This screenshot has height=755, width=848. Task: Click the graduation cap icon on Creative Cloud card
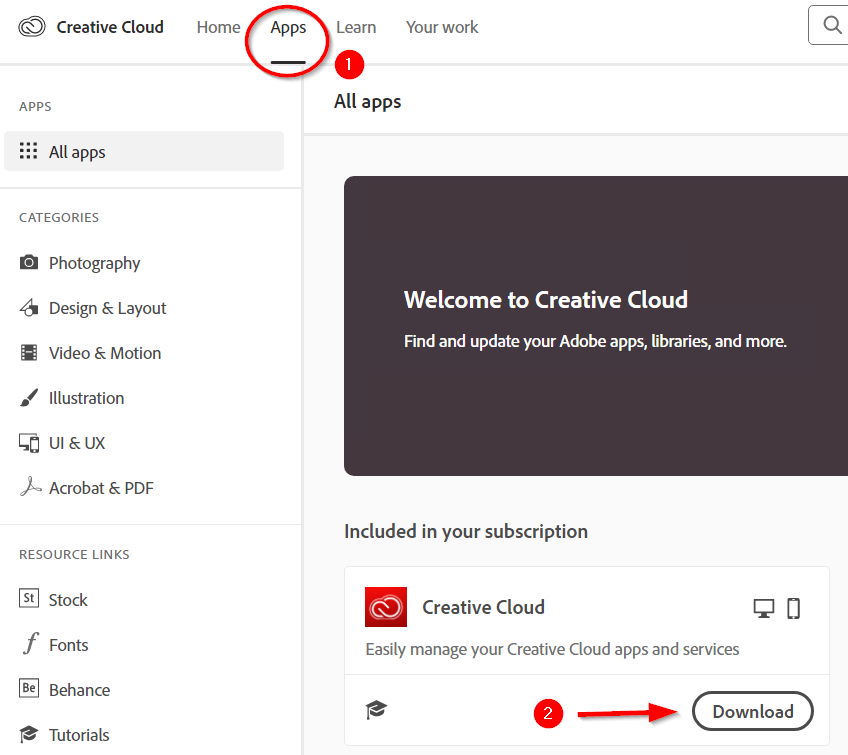376,710
